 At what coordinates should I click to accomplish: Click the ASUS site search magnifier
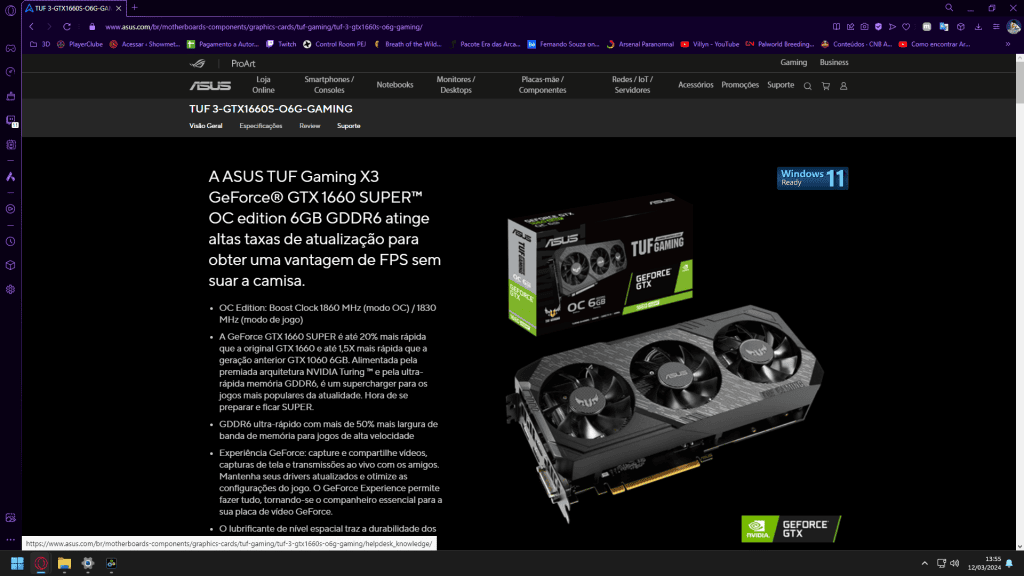tap(807, 86)
